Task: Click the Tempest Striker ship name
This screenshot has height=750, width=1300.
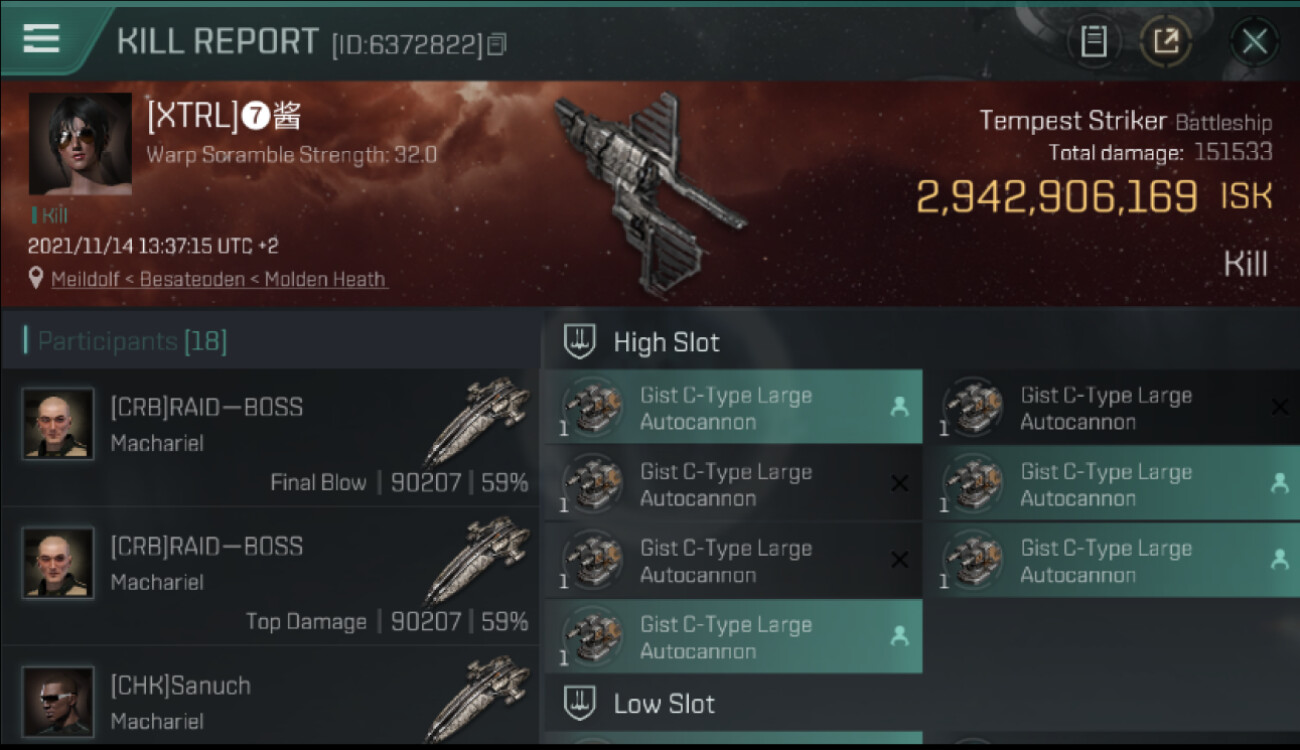Action: [x=1073, y=121]
